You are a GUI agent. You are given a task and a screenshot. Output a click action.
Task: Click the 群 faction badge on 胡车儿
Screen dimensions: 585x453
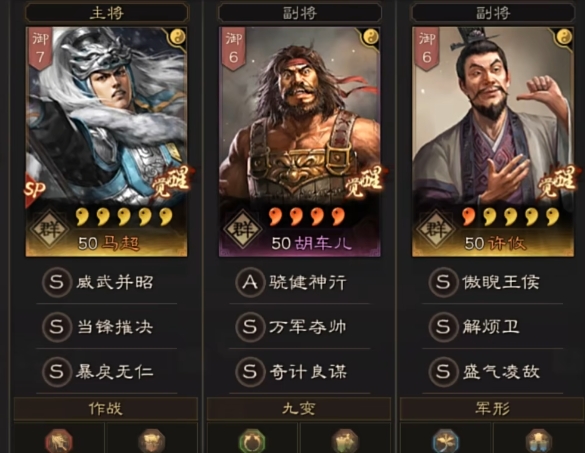243,228
